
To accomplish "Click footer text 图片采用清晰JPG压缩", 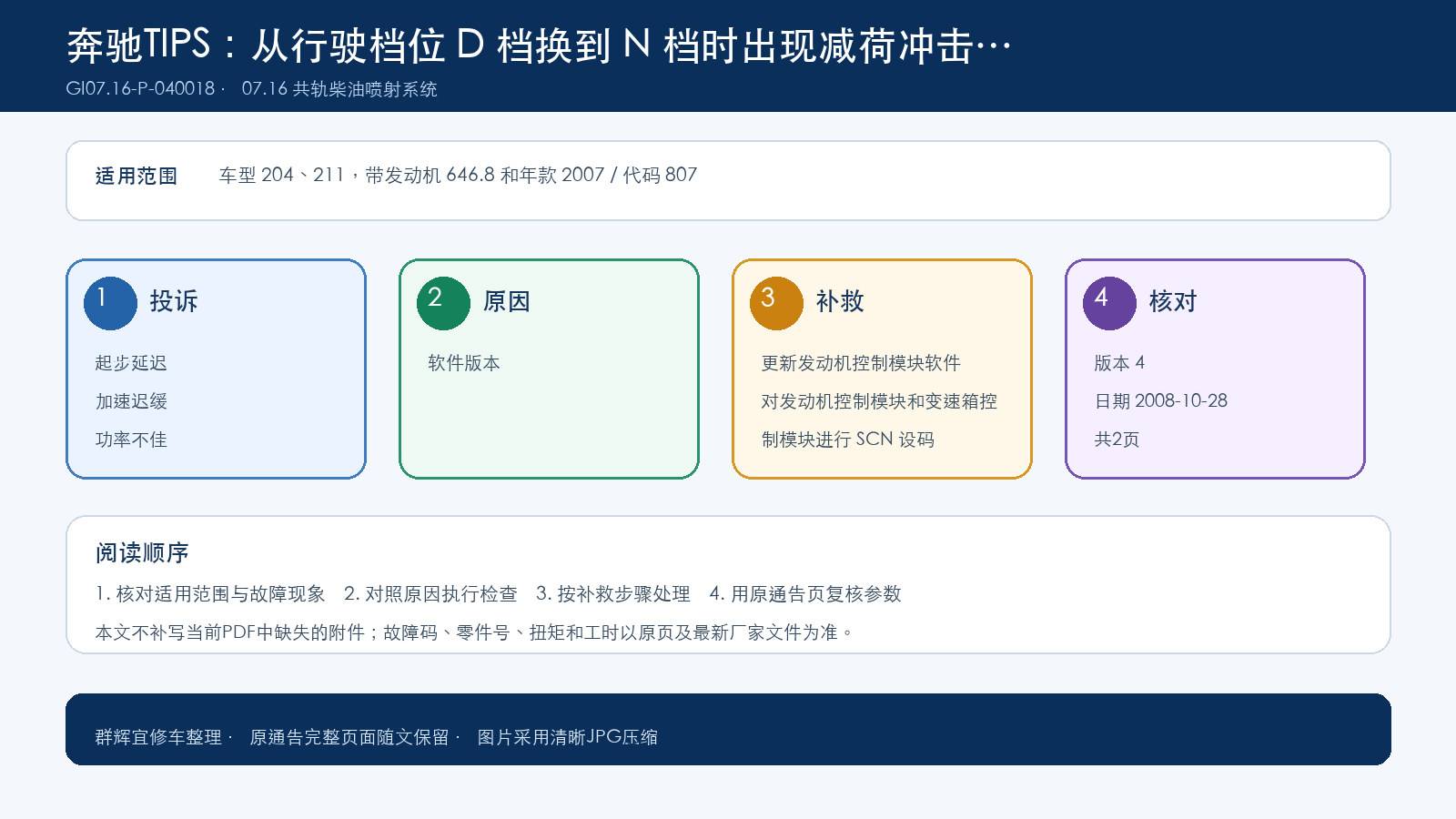I will point(568,737).
